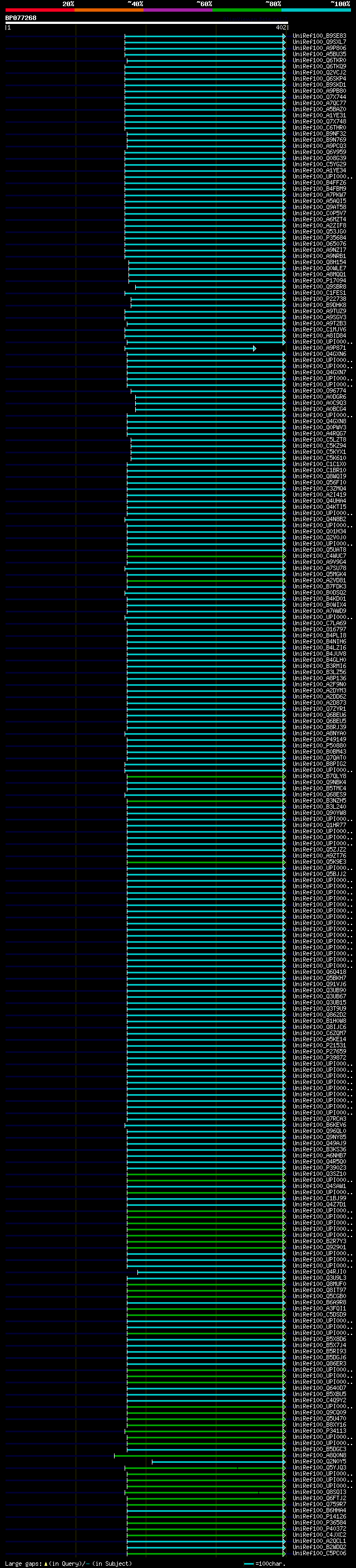Click hit label UniRef100_Q7X744
Image resolution: width=356 pixels, height=1568 pixels.
319,97
